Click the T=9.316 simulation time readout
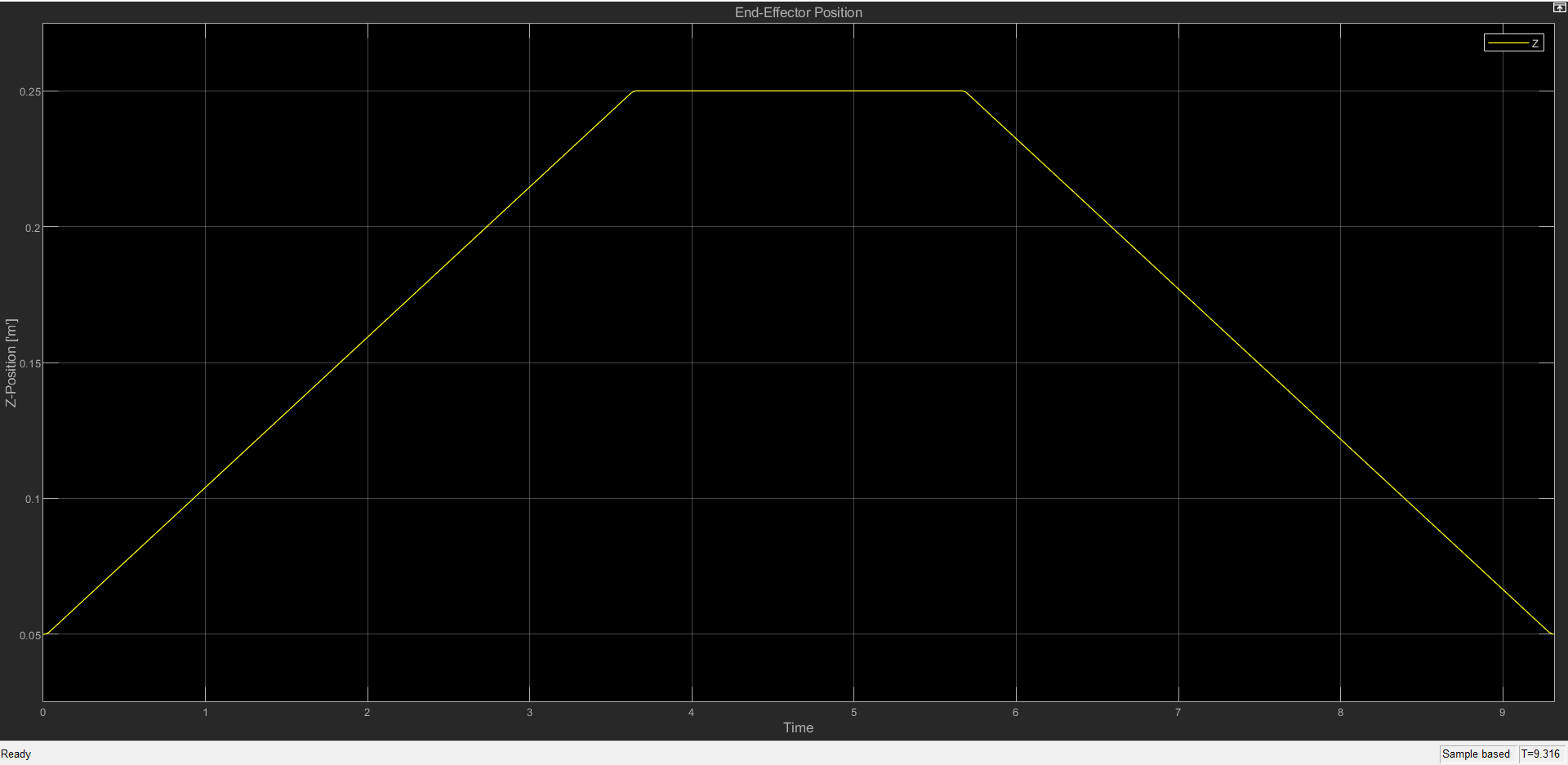1568x765 pixels. click(1540, 754)
